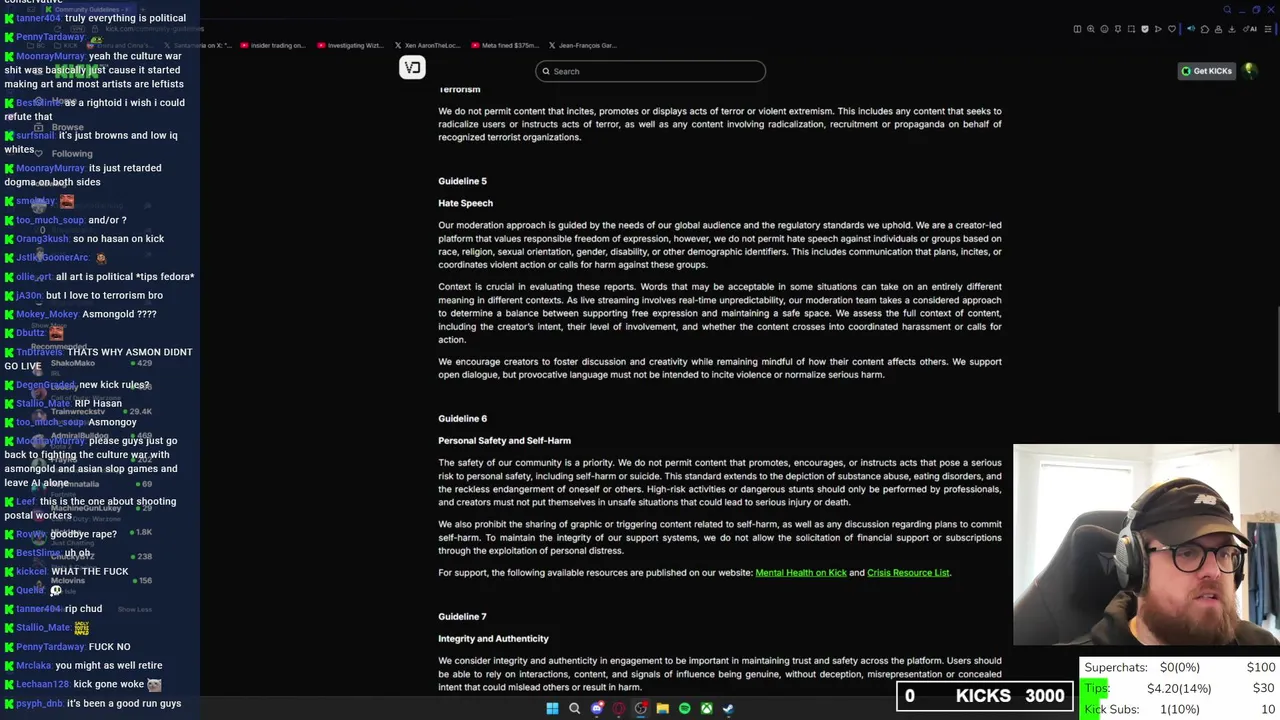
Task: Click chat username 'Mokey_Mokey'
Action: tap(47, 314)
